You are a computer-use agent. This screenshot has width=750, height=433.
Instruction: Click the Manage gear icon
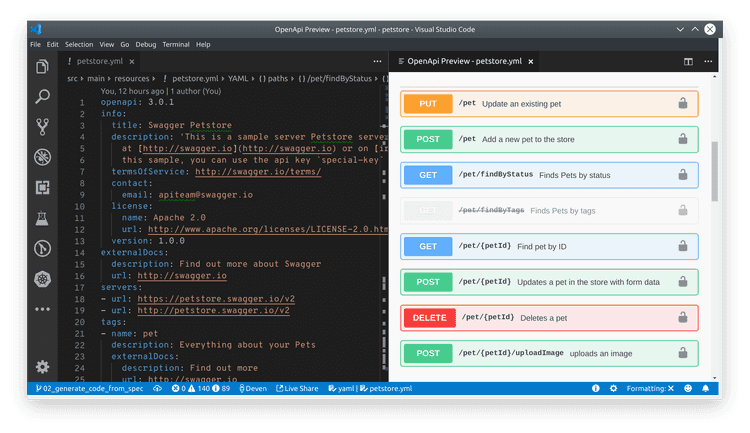(43, 367)
